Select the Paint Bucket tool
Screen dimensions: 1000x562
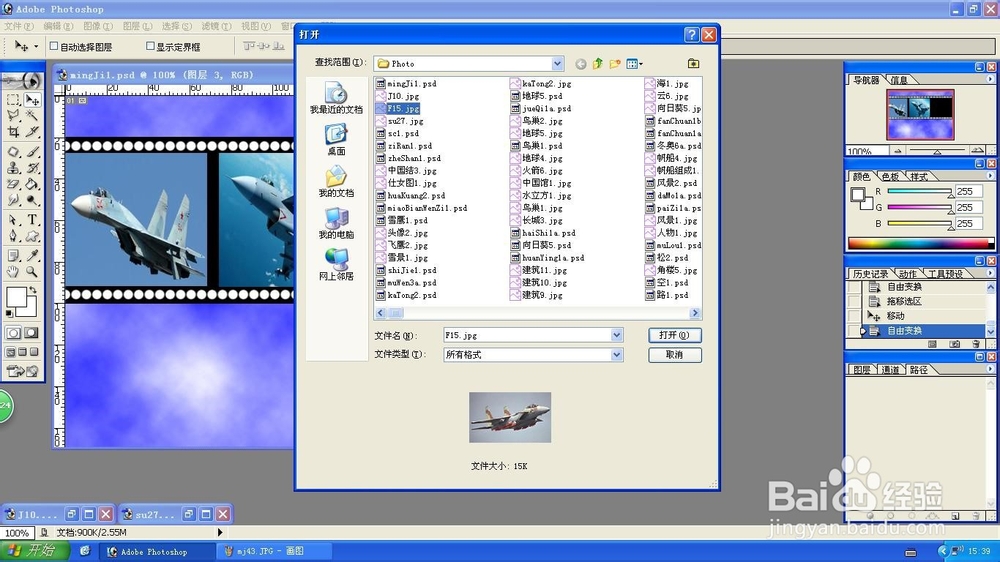32,184
